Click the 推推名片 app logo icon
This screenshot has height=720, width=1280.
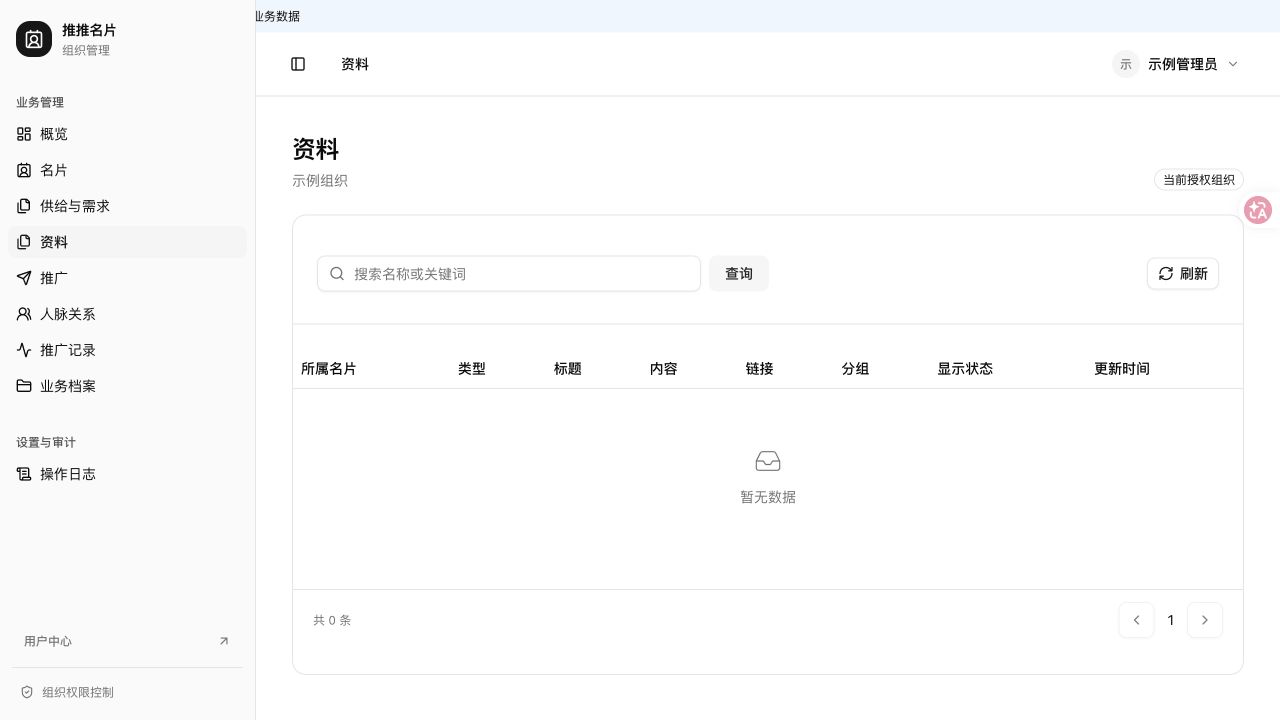pyautogui.click(x=34, y=39)
